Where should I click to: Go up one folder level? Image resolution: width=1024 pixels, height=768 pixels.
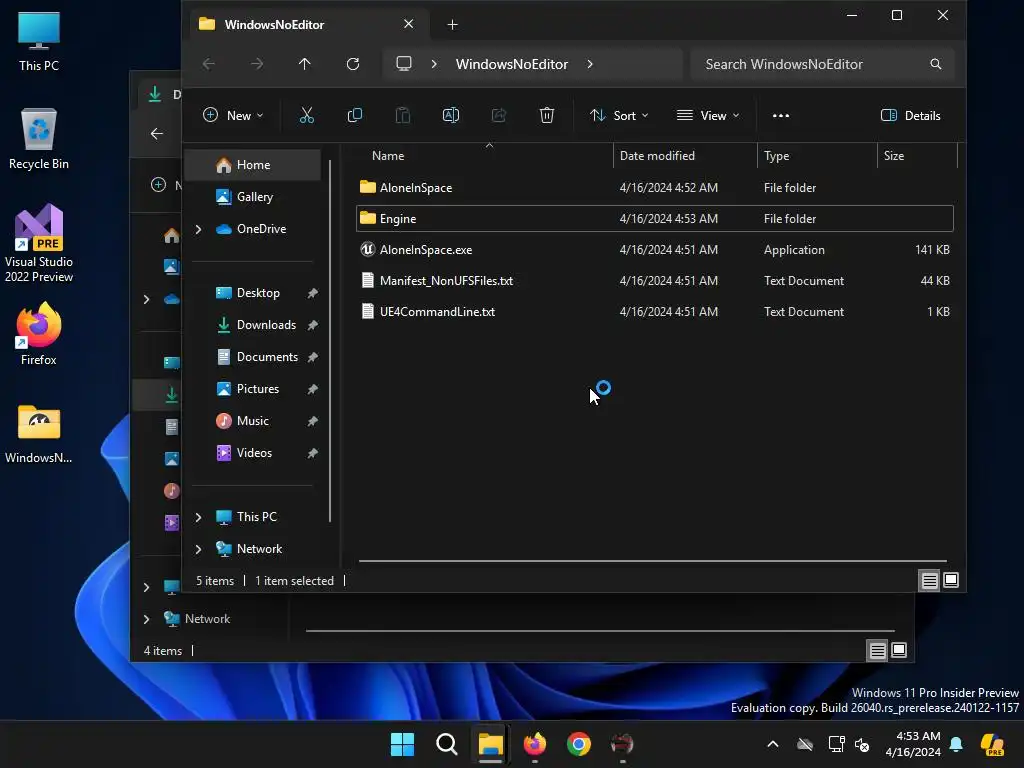click(304, 64)
